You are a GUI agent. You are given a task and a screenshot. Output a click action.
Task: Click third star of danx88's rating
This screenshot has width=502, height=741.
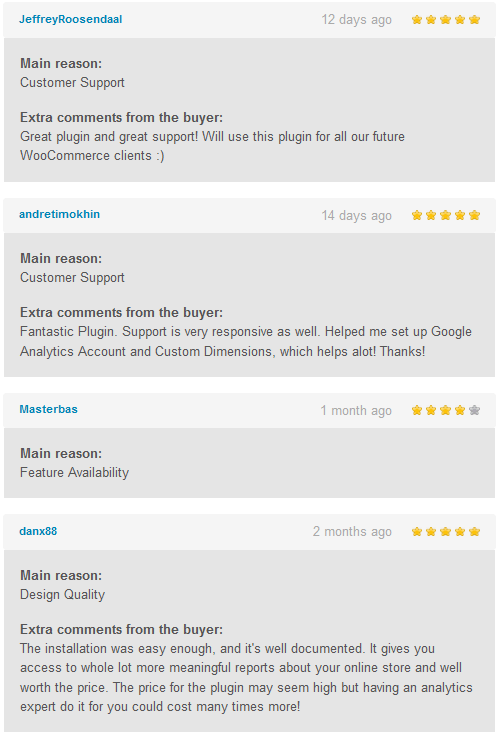pyautogui.click(x=445, y=532)
